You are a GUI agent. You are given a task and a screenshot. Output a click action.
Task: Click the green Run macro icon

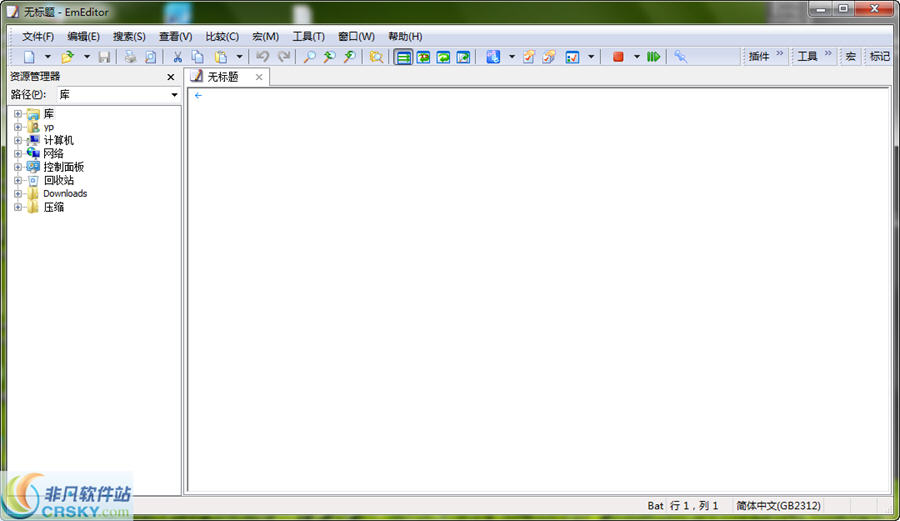click(x=653, y=57)
